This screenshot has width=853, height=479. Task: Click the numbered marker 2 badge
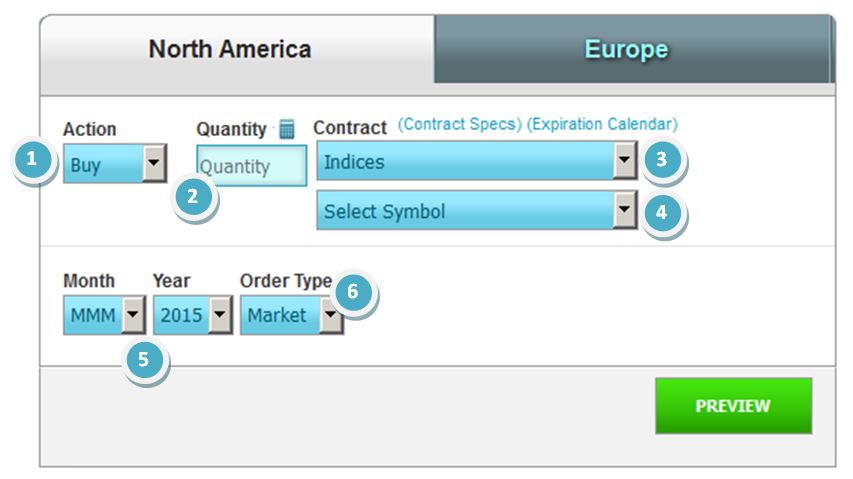pos(193,197)
